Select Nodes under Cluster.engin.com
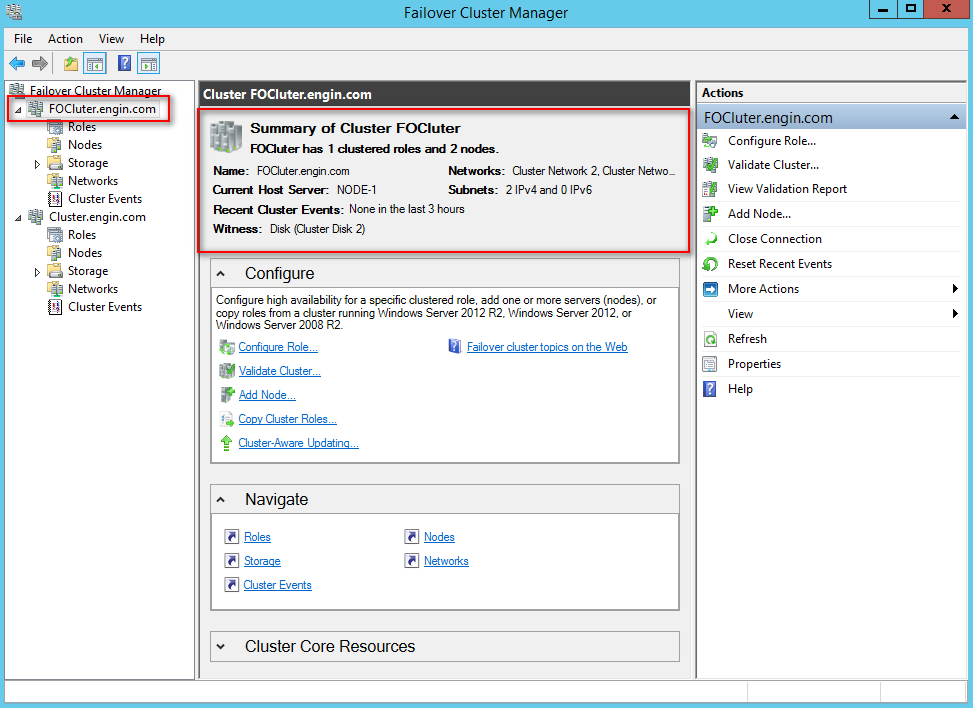Image resolution: width=973 pixels, height=708 pixels. coord(85,253)
